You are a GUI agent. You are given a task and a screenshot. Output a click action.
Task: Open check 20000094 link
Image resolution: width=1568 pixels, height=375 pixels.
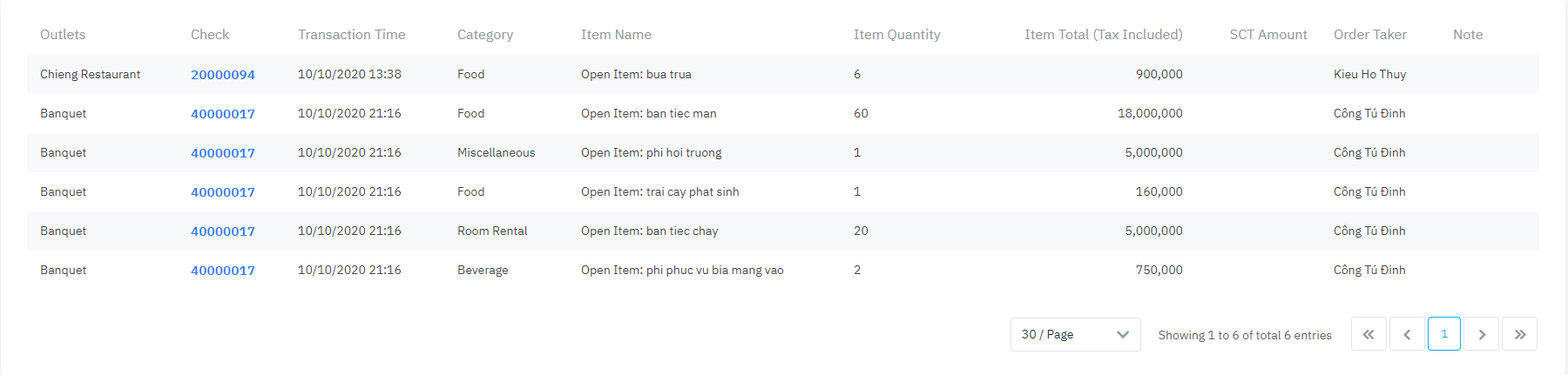pyautogui.click(x=223, y=75)
